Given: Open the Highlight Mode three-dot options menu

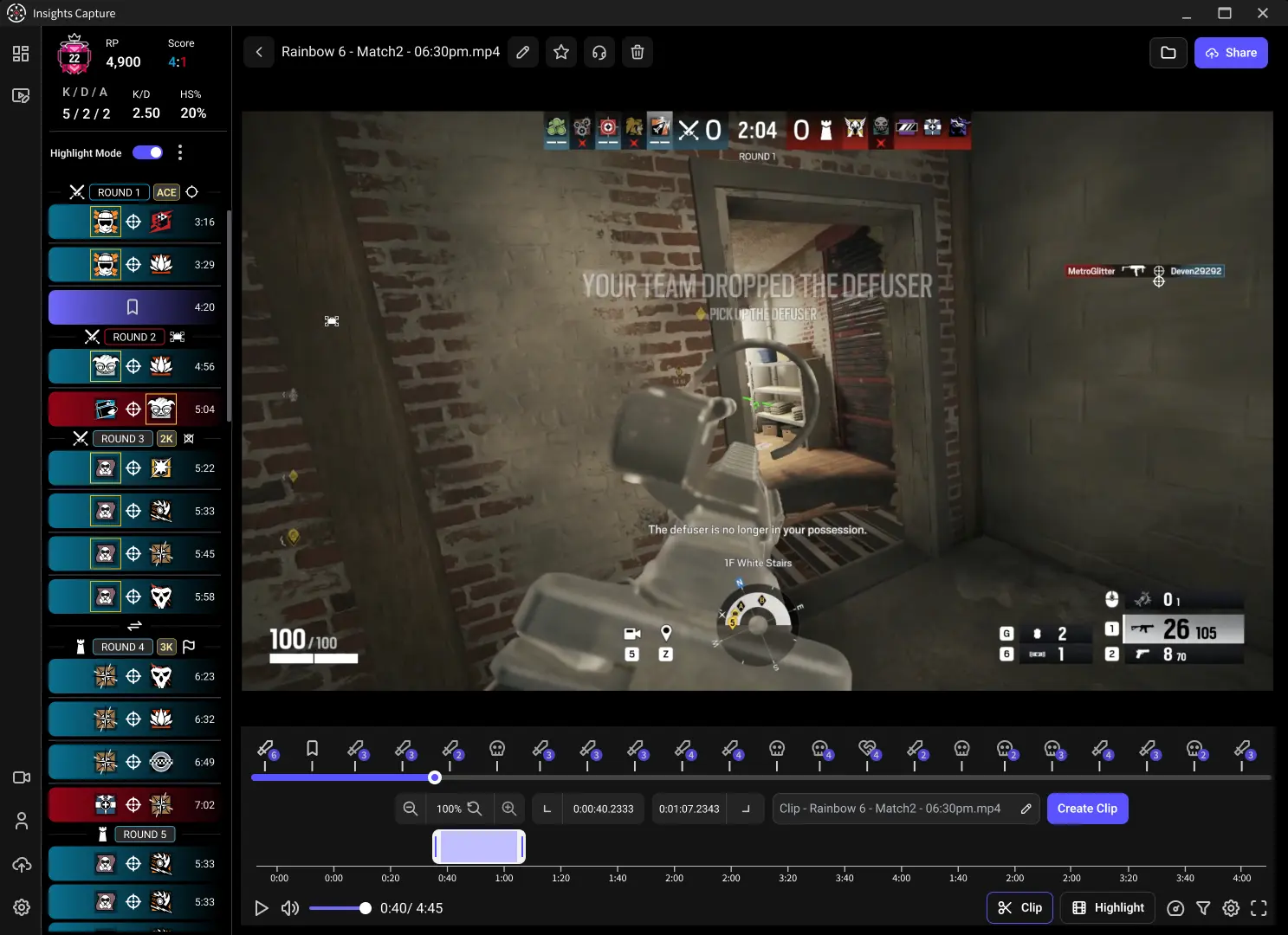Looking at the screenshot, I should (x=180, y=152).
